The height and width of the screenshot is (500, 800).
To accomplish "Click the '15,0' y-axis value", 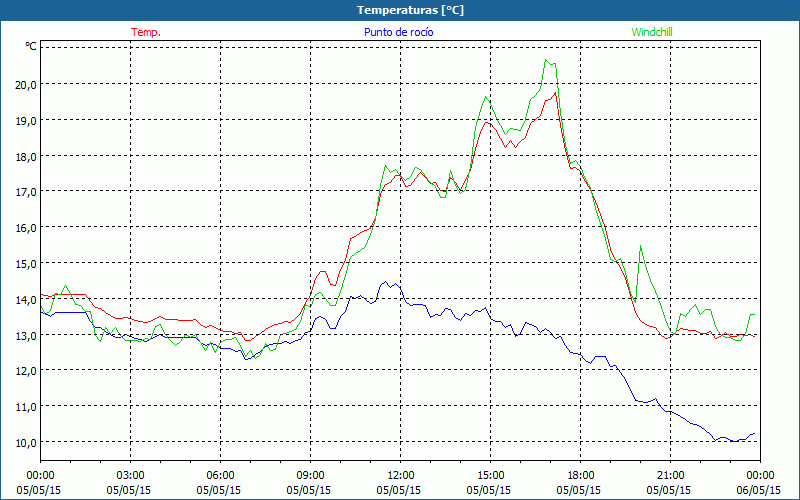I will click(x=26, y=263).
